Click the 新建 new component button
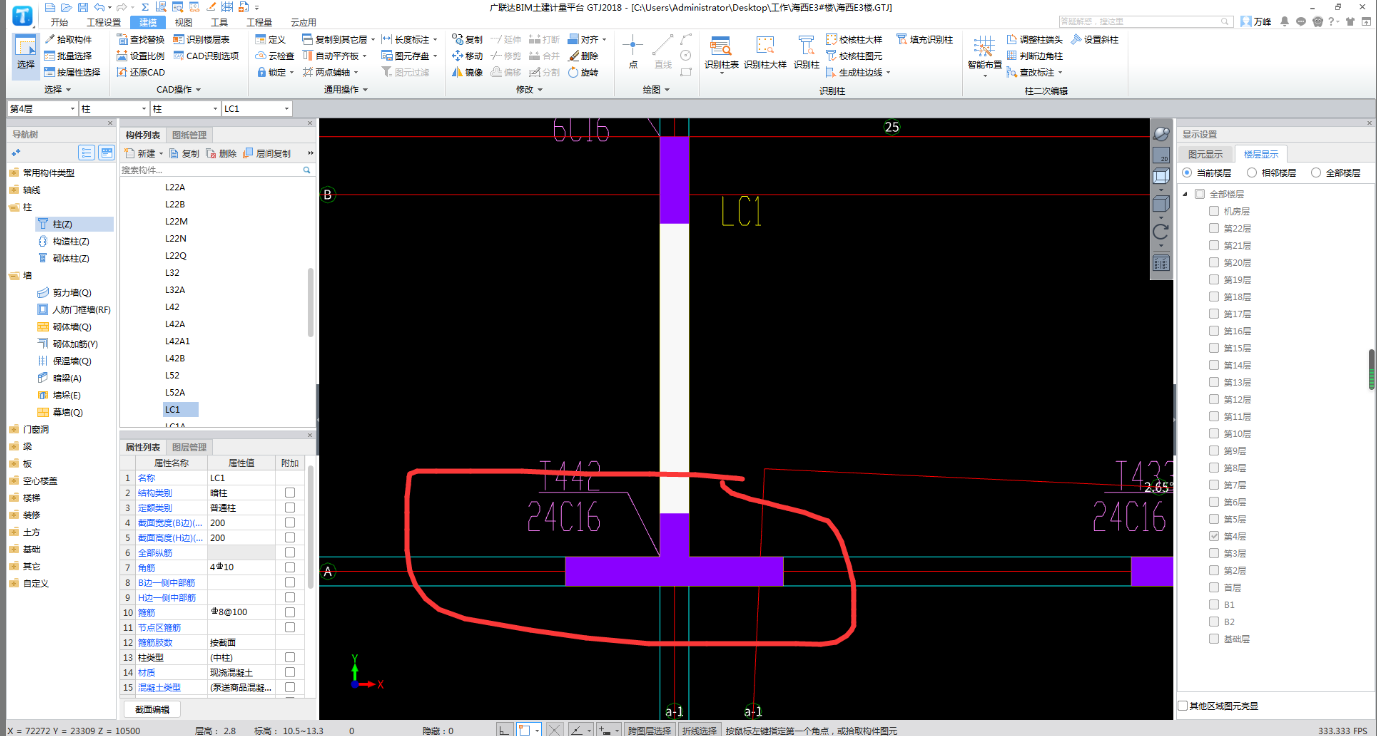The width and height of the screenshot is (1377, 736). tap(144, 154)
